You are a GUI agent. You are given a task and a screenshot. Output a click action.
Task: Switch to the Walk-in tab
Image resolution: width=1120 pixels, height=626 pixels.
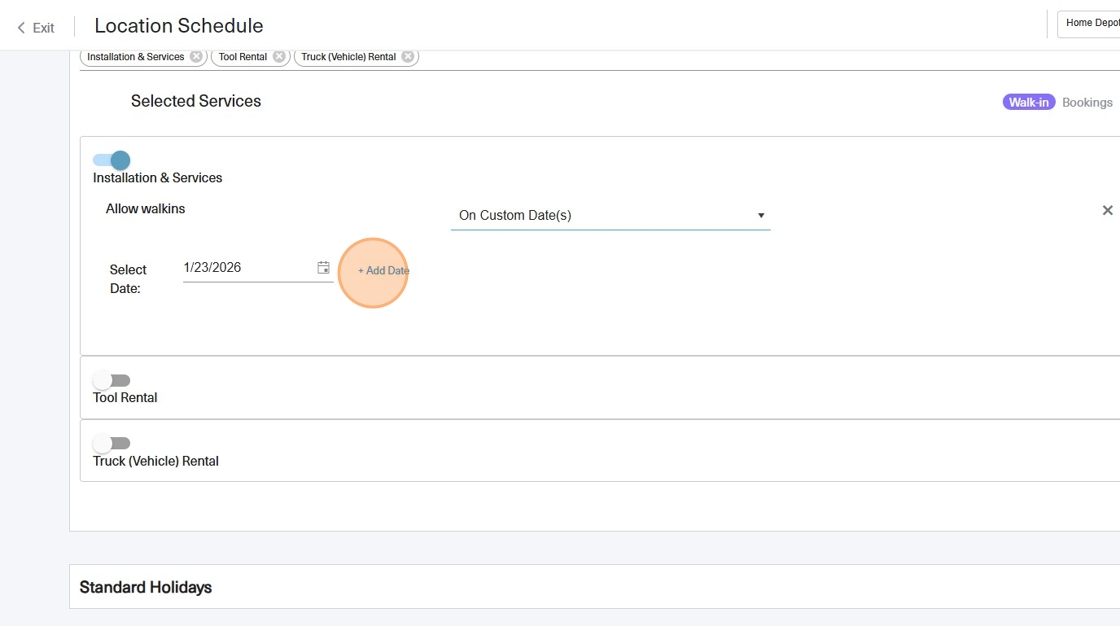click(x=1028, y=102)
